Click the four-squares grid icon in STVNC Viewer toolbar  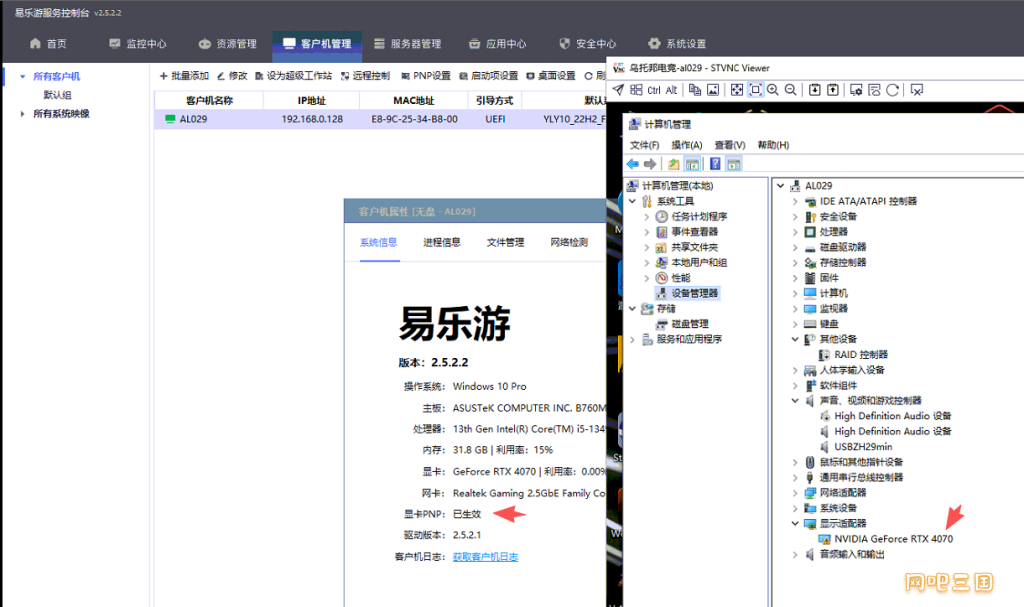636,90
